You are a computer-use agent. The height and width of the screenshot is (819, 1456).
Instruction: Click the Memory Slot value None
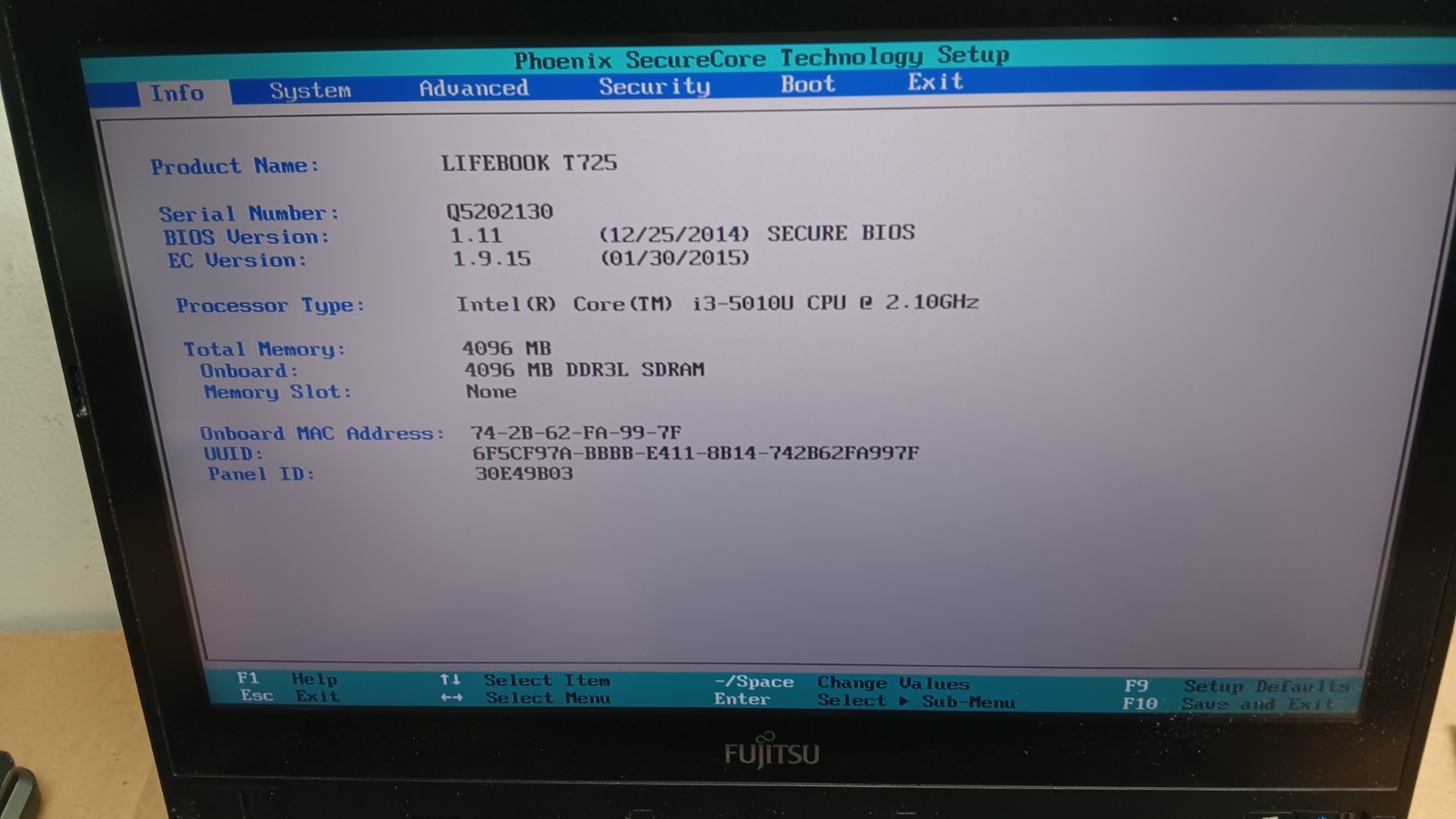(491, 391)
